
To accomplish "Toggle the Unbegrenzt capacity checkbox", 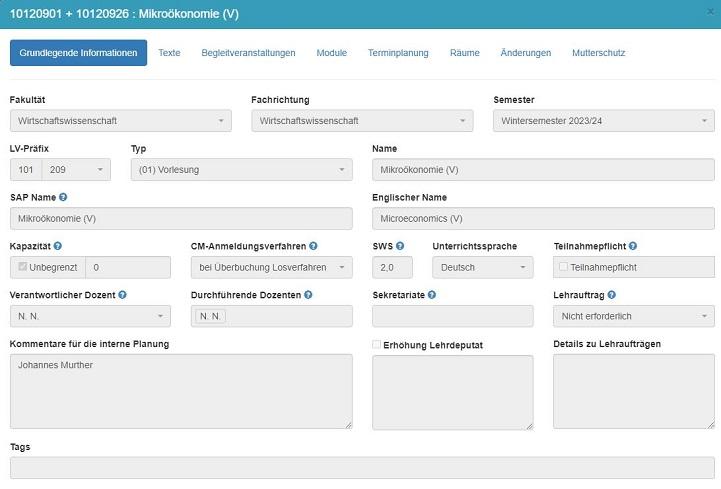I will [23, 267].
